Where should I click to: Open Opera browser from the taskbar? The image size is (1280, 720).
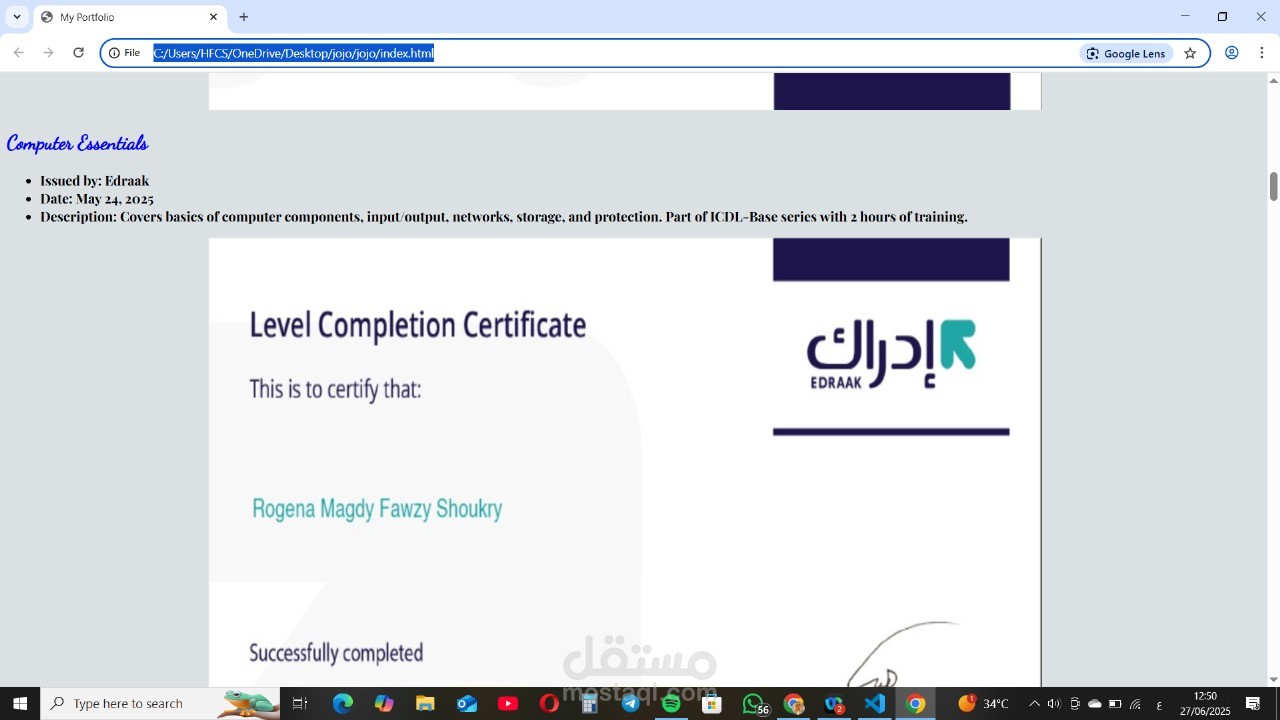point(549,703)
